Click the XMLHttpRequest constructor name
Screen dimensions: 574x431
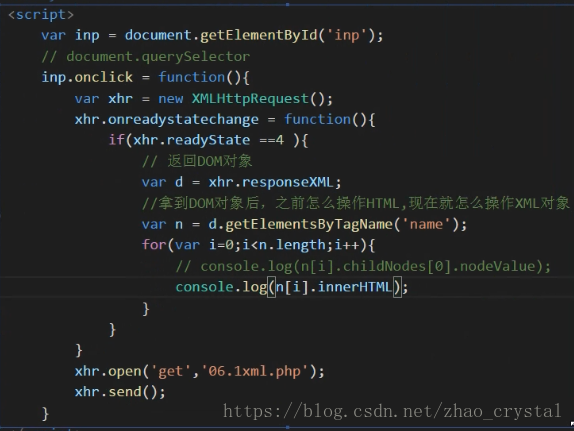pyautogui.click(x=250, y=99)
